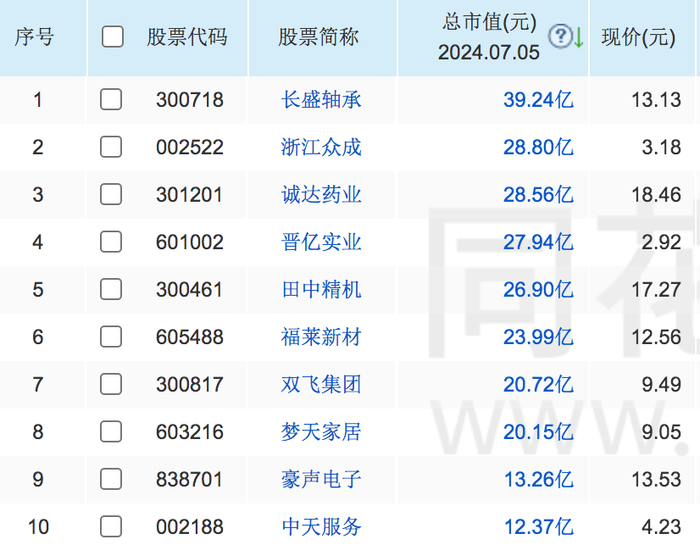Click market cap value 39.24亿
The width and height of the screenshot is (700, 551).
click(538, 99)
